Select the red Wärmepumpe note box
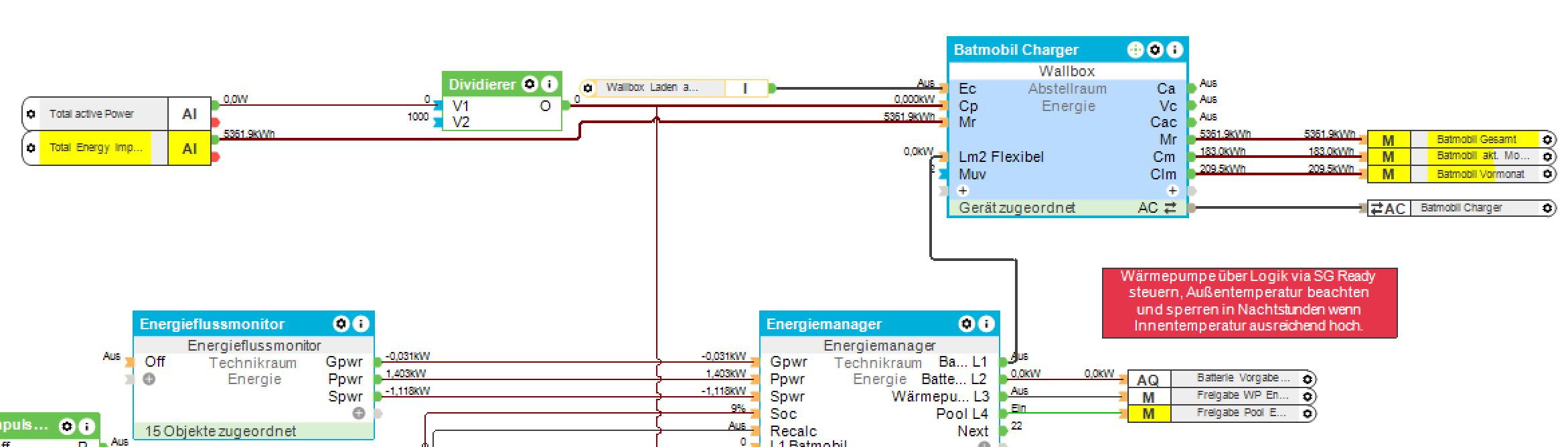This screenshot has width=1568, height=447. pos(1249,302)
